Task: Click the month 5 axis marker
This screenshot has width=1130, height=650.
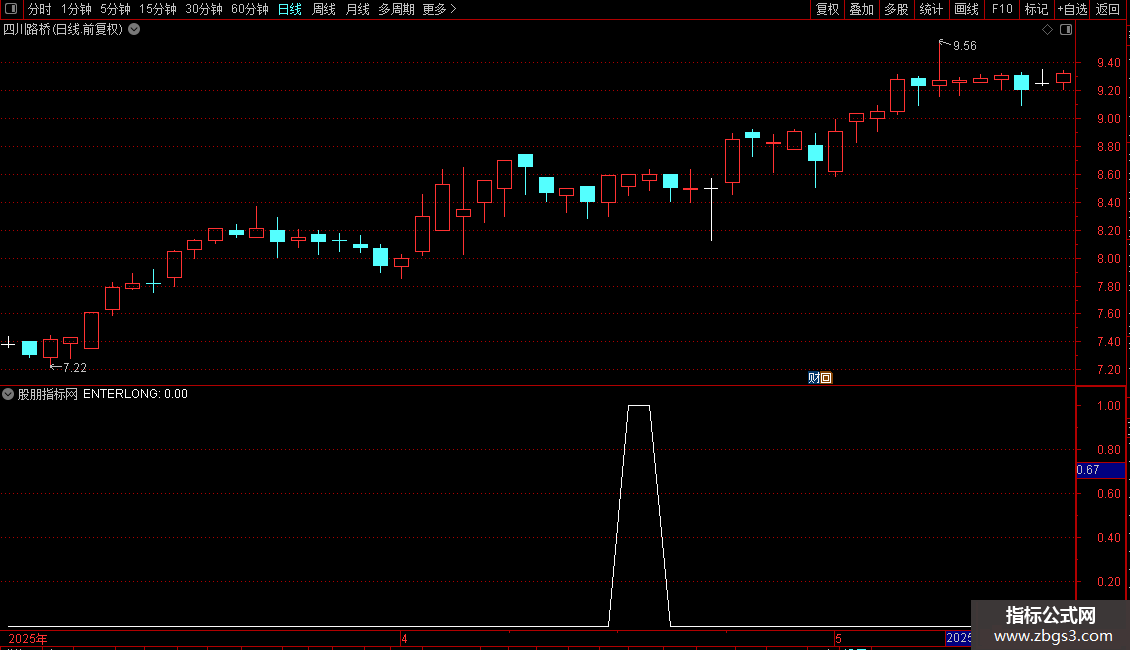Action: [x=838, y=638]
